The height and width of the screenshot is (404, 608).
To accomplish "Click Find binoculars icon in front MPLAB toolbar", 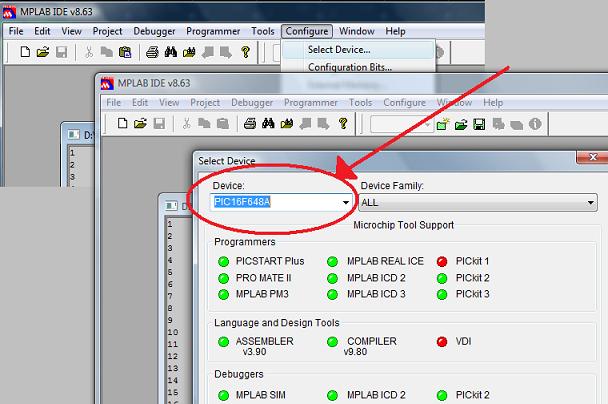I will 268,123.
